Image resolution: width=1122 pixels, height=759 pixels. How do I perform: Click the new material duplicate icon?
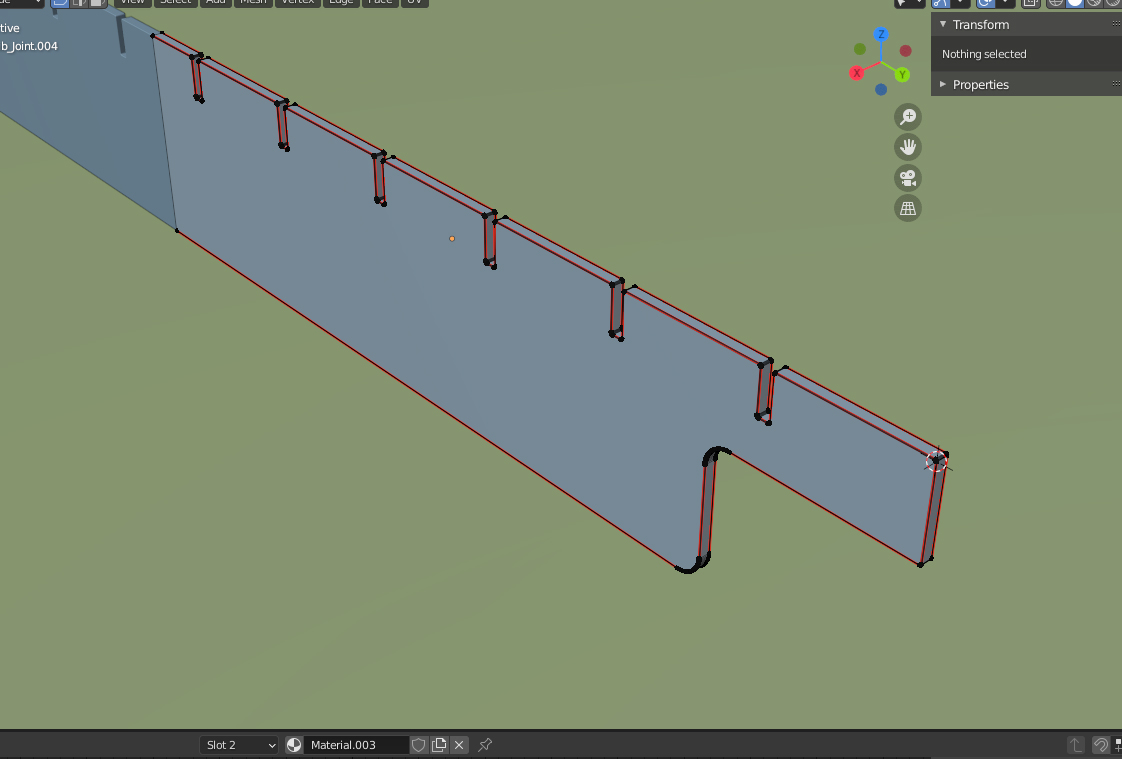point(439,745)
